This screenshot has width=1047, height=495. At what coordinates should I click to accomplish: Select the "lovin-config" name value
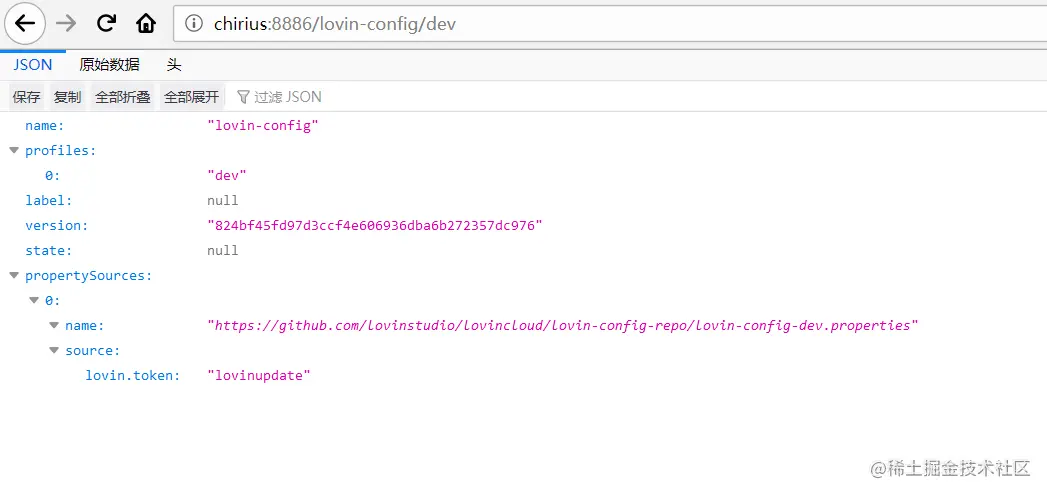coord(262,126)
